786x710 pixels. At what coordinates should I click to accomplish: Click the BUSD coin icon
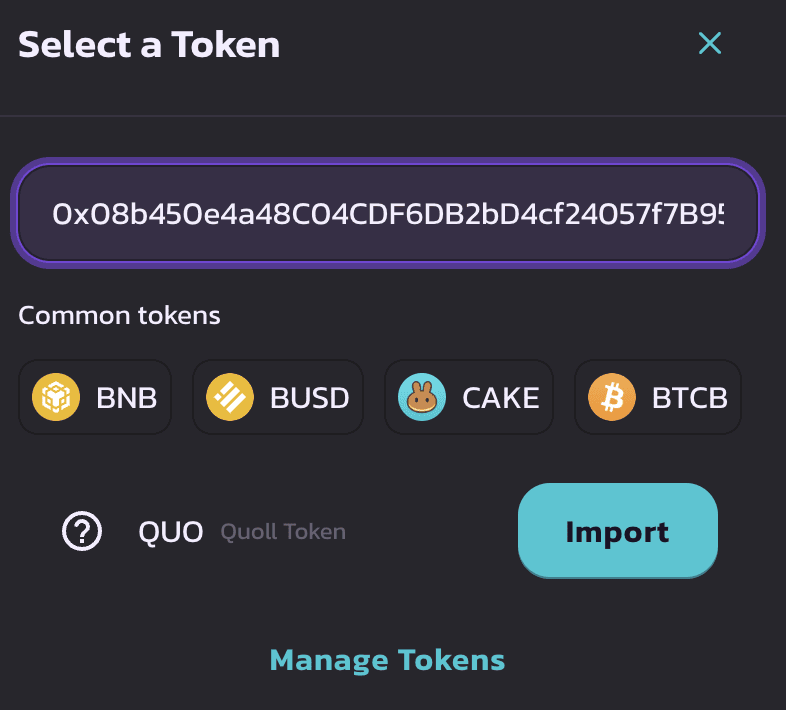click(230, 397)
